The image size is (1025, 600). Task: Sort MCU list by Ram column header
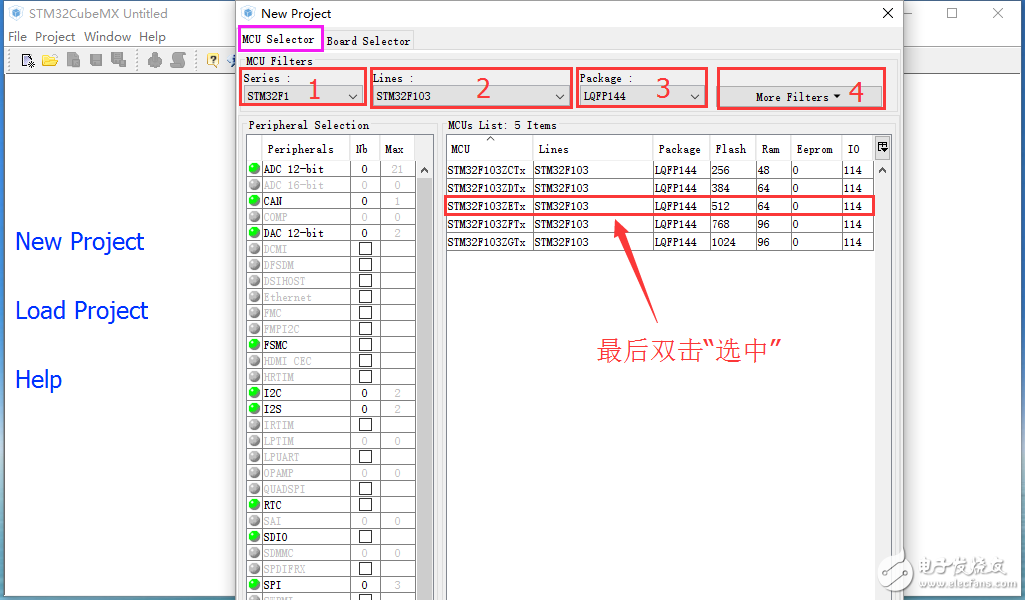pos(773,148)
